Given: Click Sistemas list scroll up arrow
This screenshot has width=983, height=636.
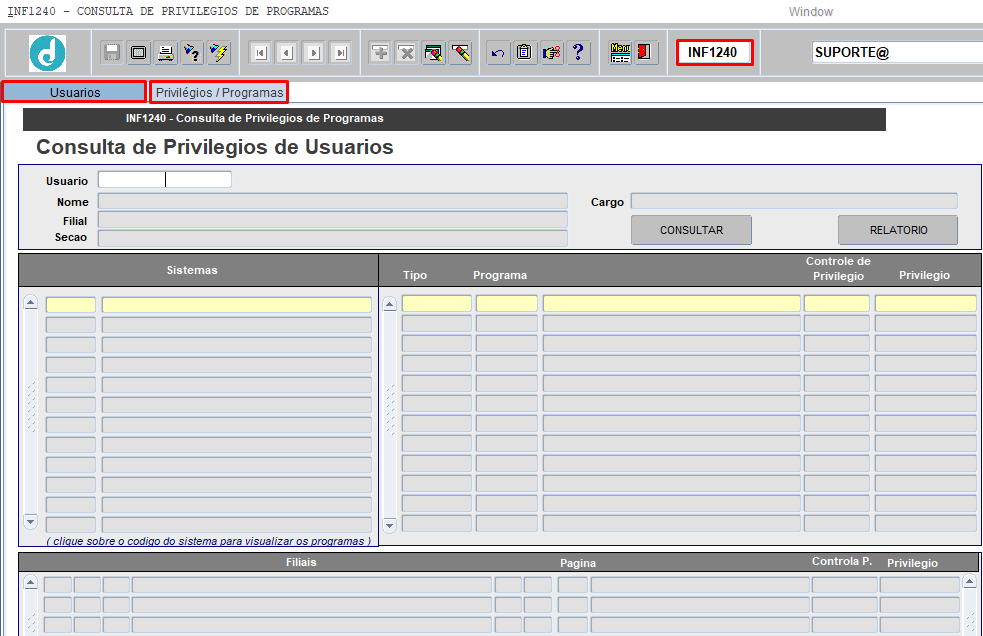Looking at the screenshot, I should coord(30,303).
